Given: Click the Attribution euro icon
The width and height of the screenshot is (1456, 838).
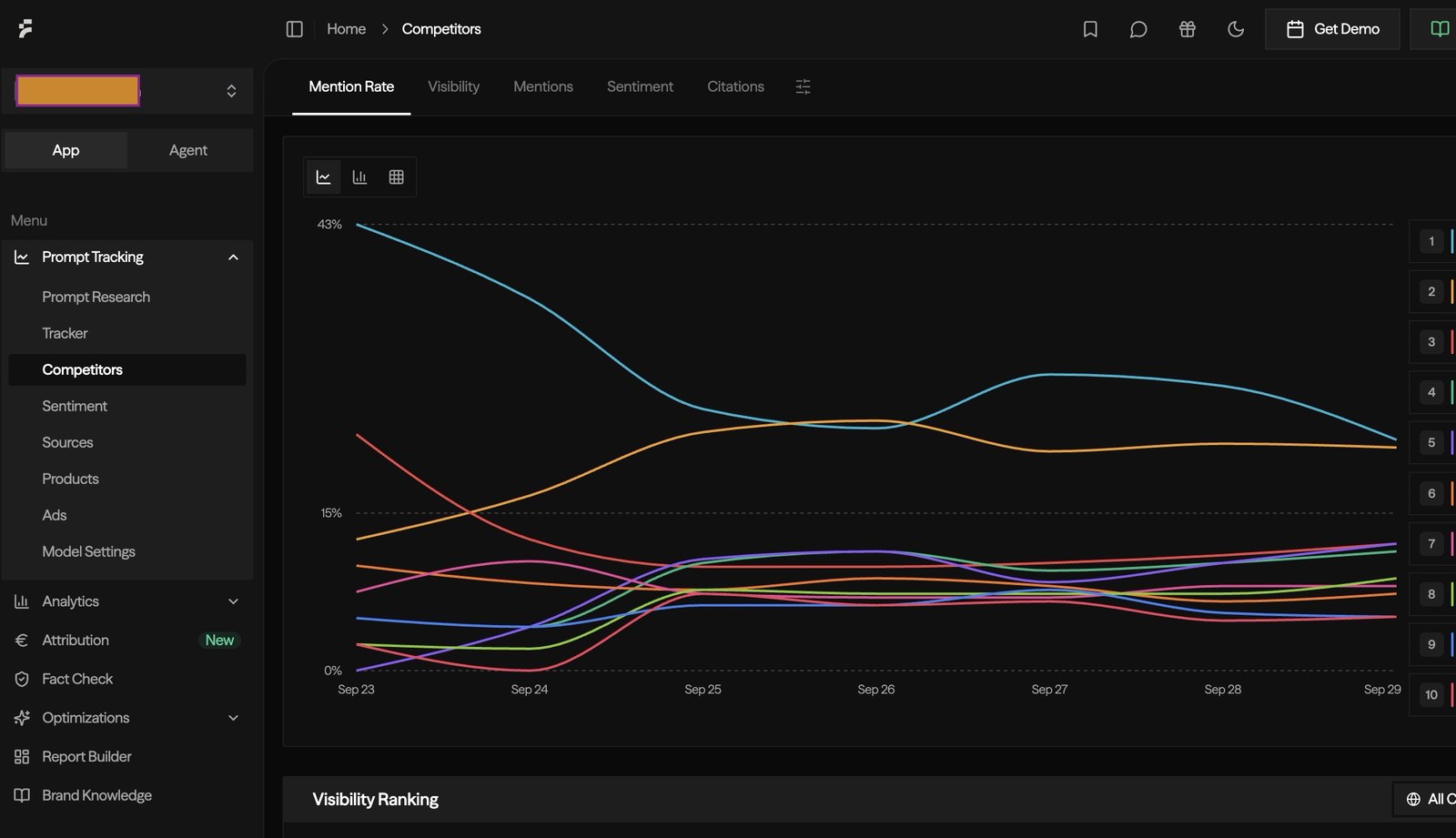Looking at the screenshot, I should pos(22,641).
